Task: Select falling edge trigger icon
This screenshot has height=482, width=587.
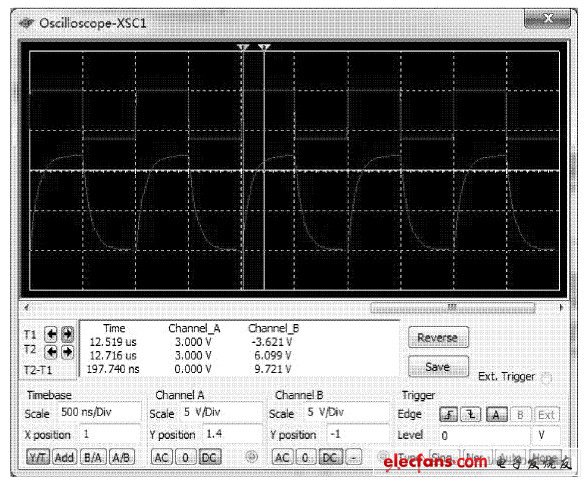Action: pos(471,414)
